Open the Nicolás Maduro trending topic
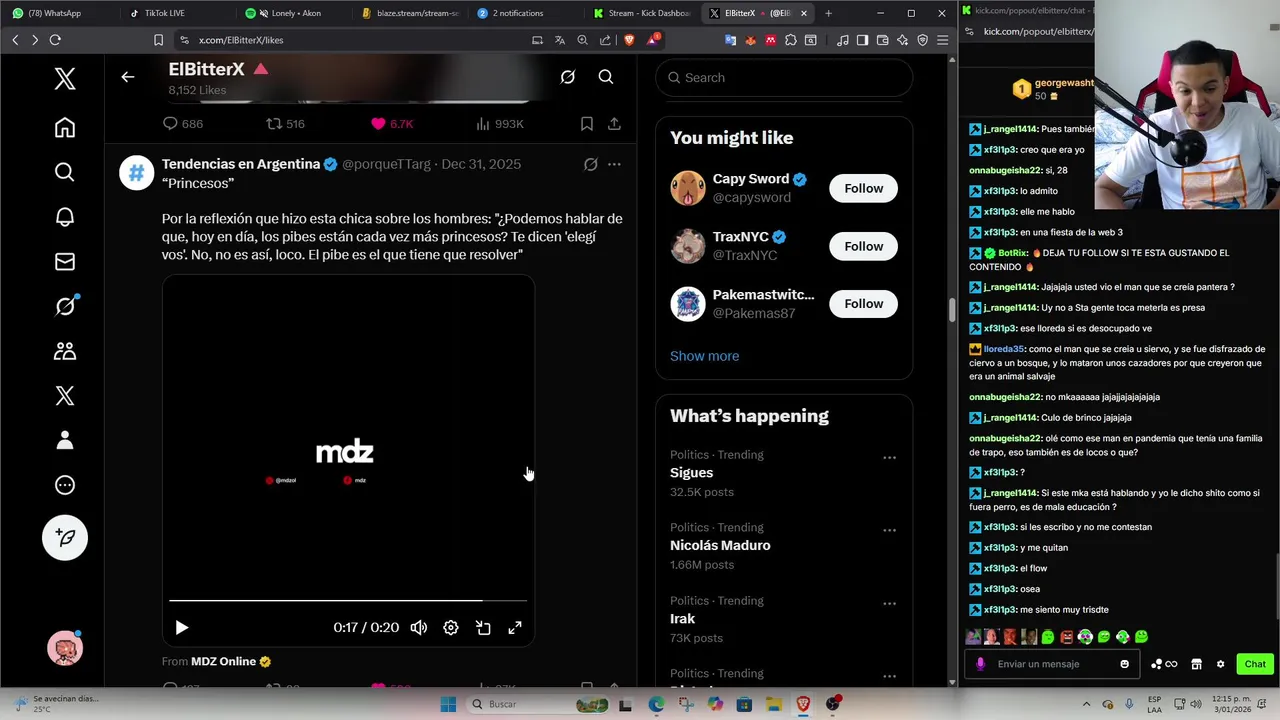Screen dimensions: 1280x720 (720, 546)
